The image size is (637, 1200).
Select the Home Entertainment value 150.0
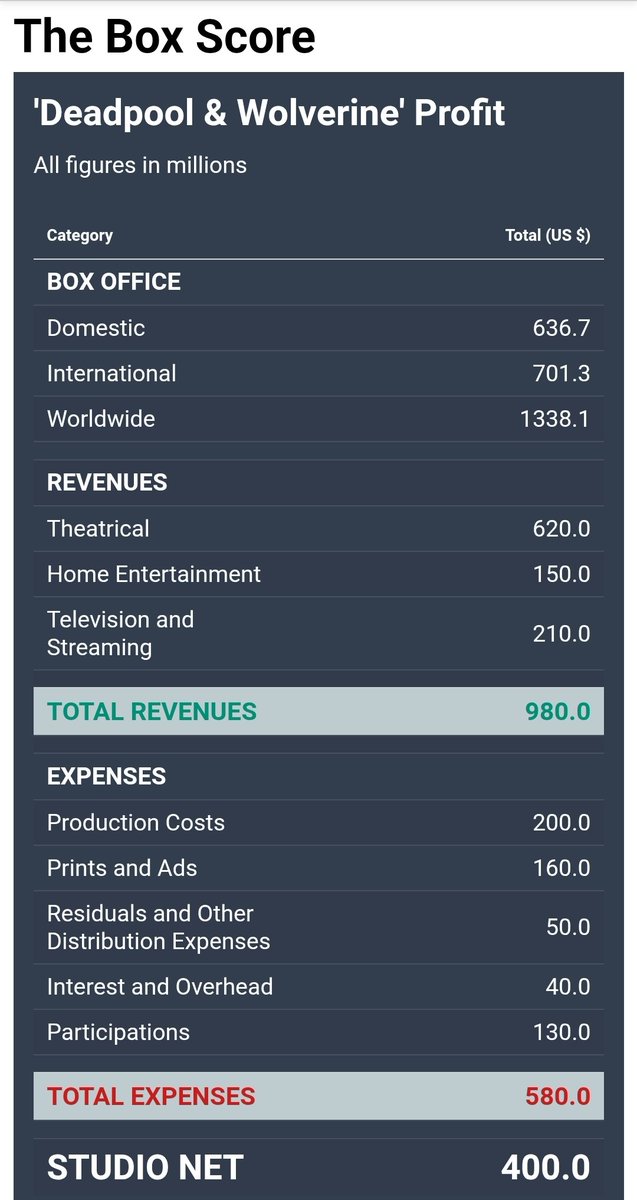coord(561,574)
